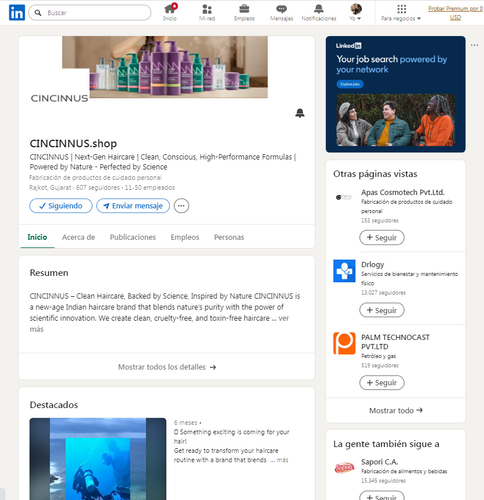Click the search magnifier icon
The image size is (484, 500).
pos(38,13)
